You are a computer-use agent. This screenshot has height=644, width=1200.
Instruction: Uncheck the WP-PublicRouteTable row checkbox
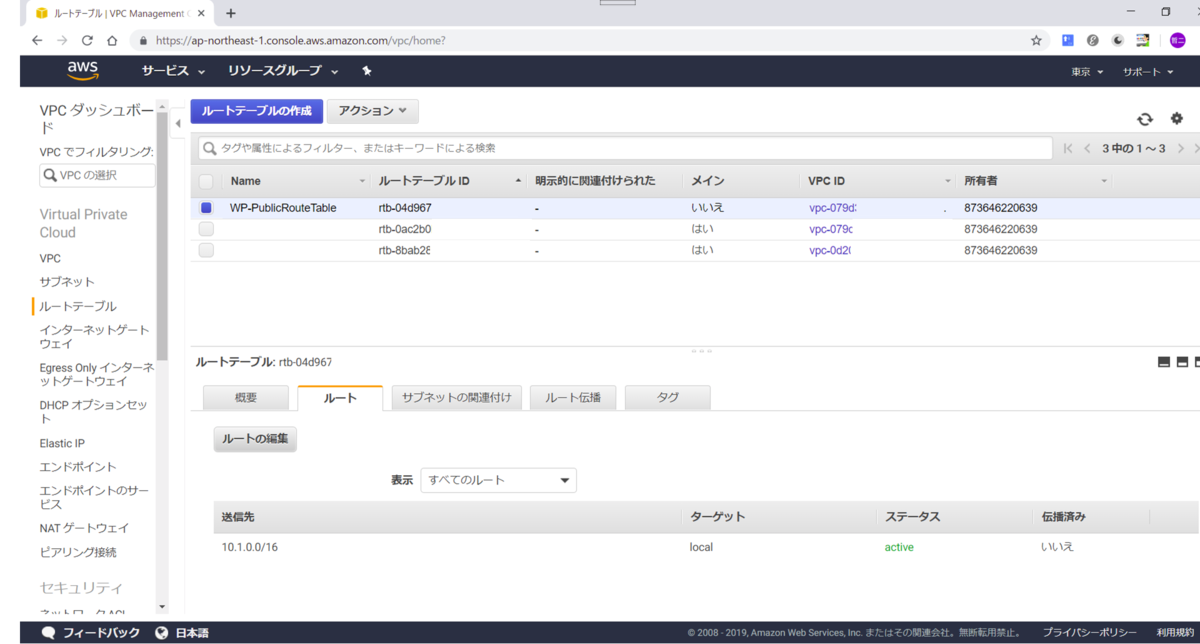pyautogui.click(x=205, y=207)
